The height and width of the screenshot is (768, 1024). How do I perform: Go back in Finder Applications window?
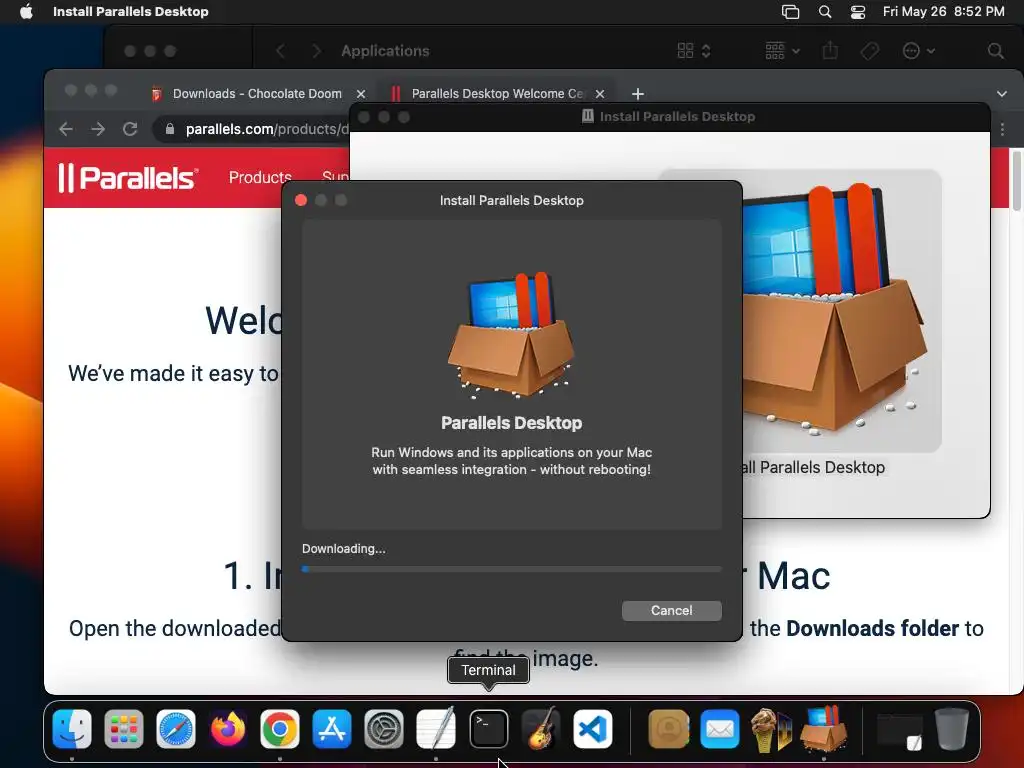pyautogui.click(x=280, y=51)
